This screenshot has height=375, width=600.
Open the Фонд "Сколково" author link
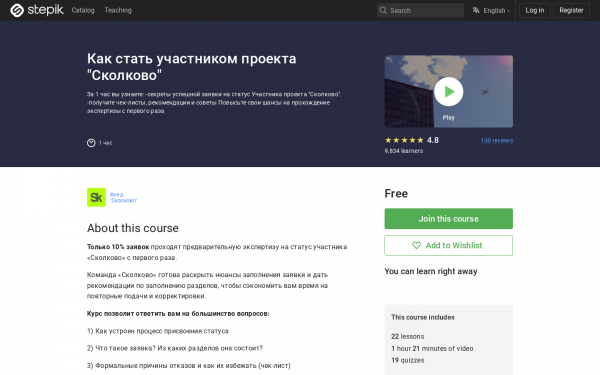tap(123, 197)
